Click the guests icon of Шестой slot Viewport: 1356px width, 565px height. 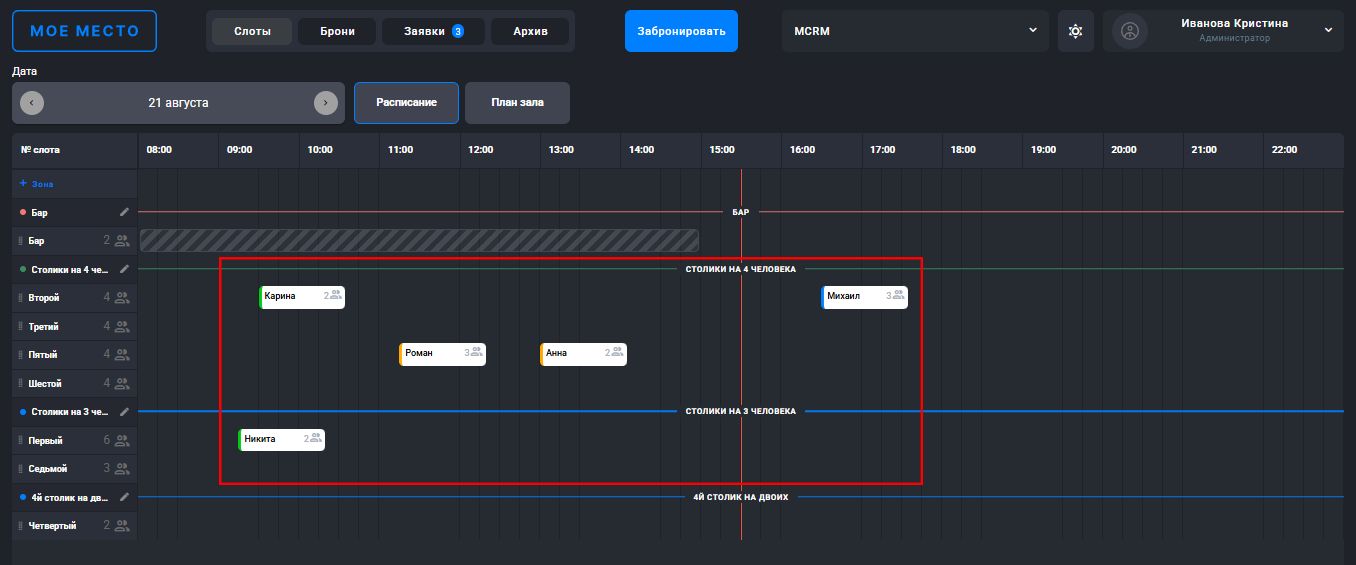(122, 384)
